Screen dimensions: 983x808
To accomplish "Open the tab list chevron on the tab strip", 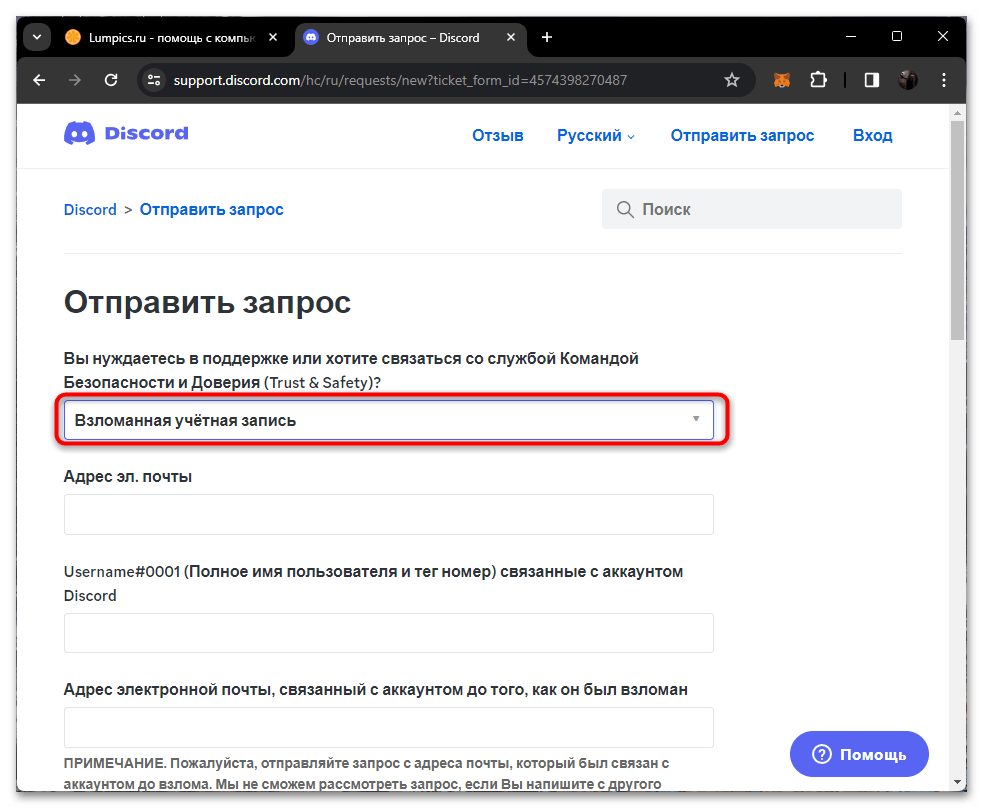I will pos(36,37).
